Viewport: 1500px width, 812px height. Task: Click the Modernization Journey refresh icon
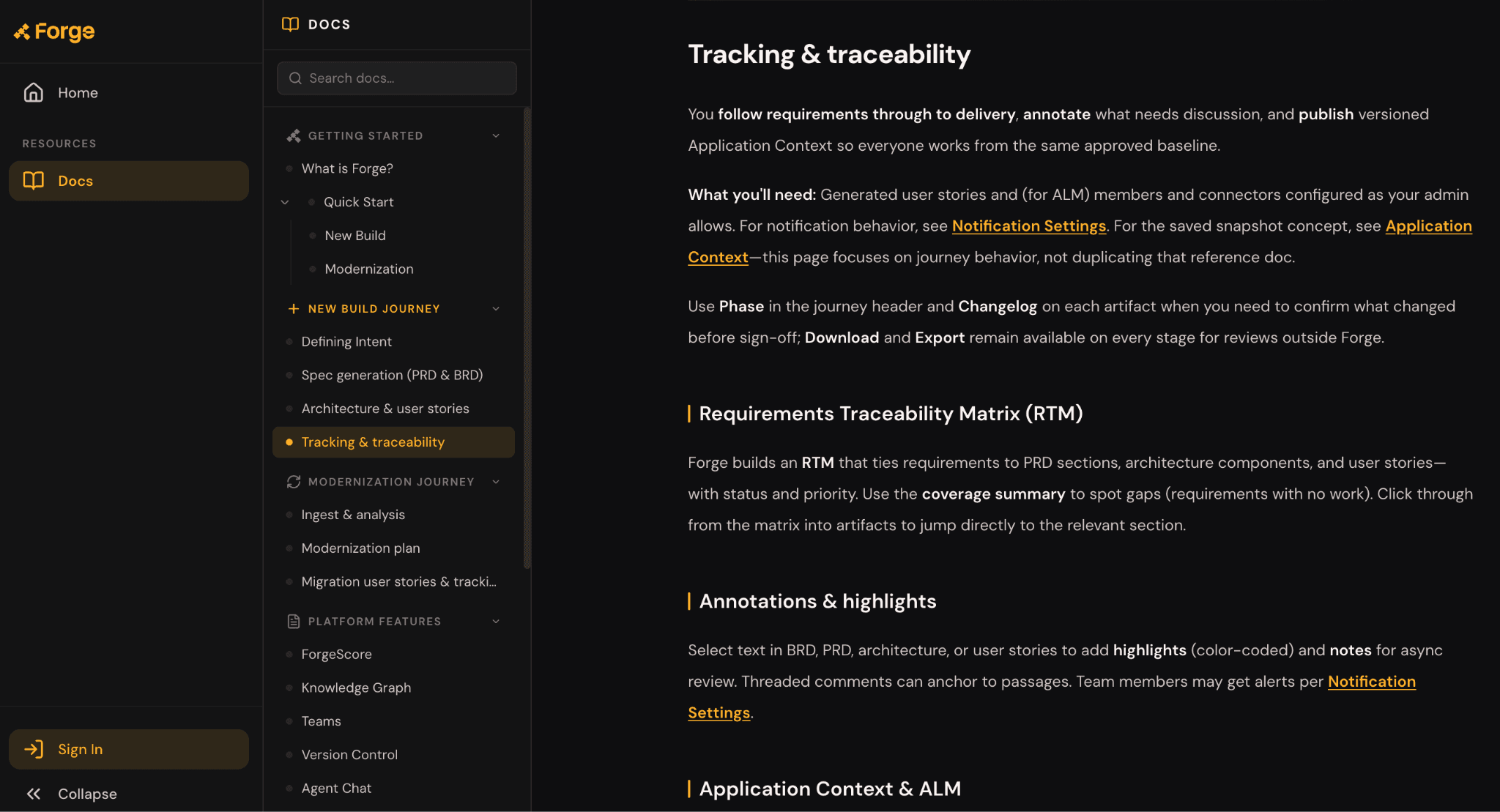coord(294,481)
